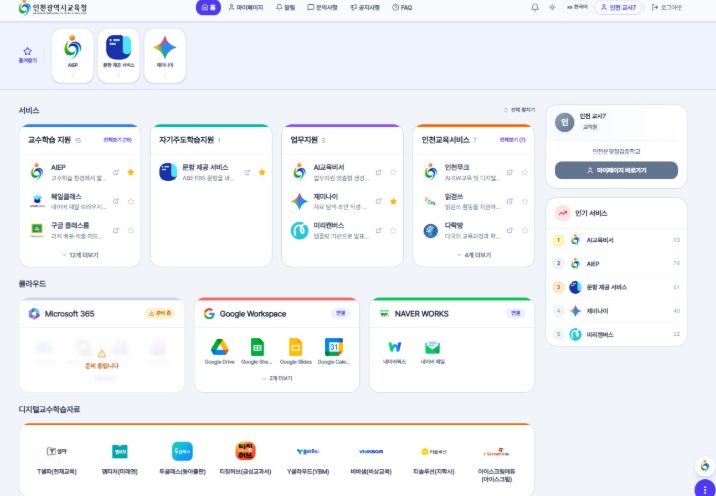The height and width of the screenshot is (496, 716).
Task: Click the notification bell icon in header
Action: [535, 7]
